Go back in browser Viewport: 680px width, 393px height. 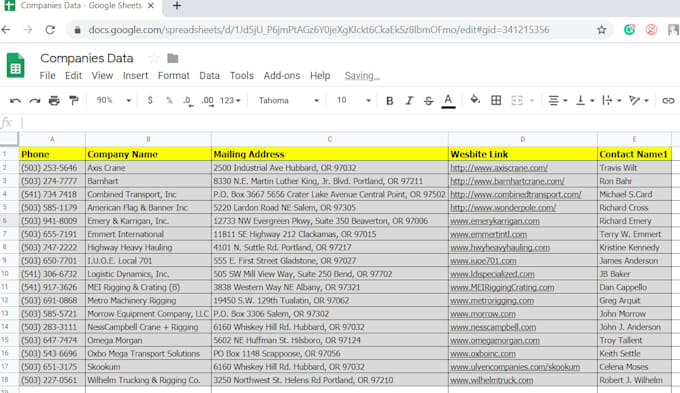coord(6,29)
